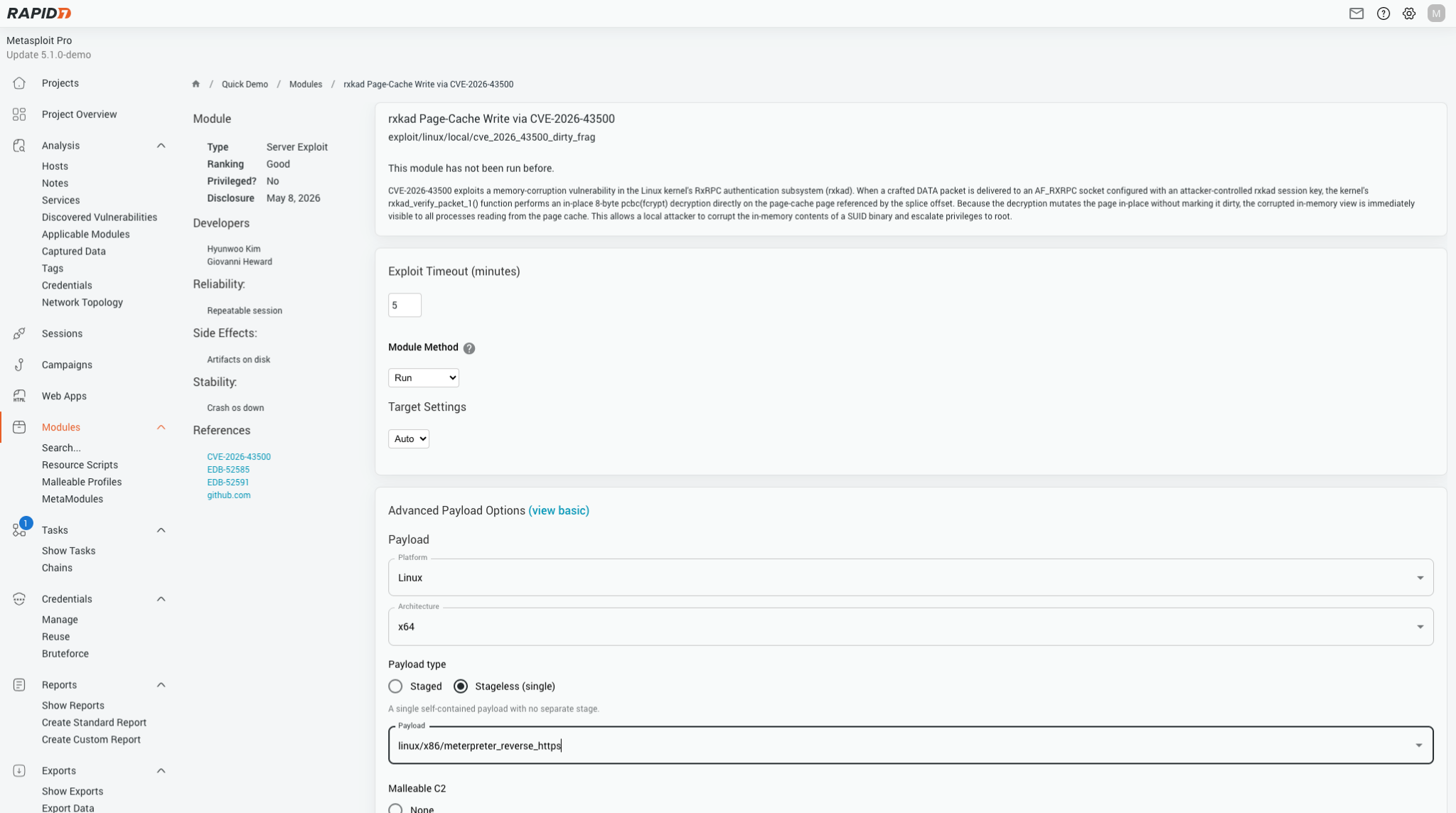Click the Analysis icon in sidebar
1456x813 pixels.
click(19, 146)
